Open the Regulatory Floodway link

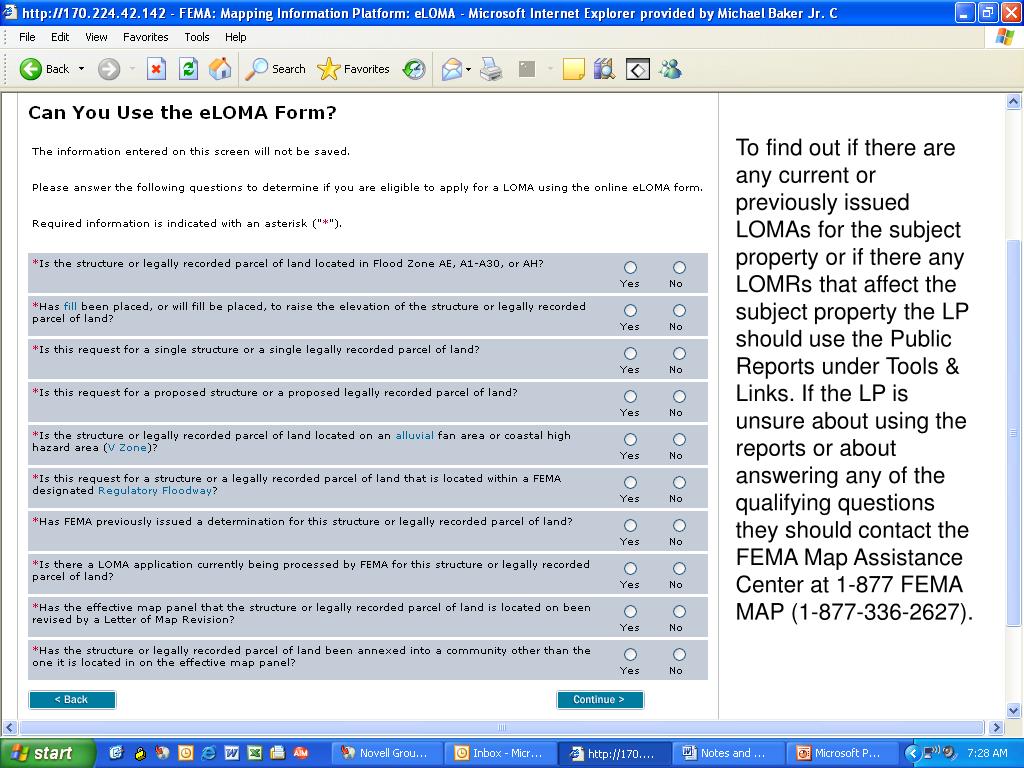tap(155, 490)
